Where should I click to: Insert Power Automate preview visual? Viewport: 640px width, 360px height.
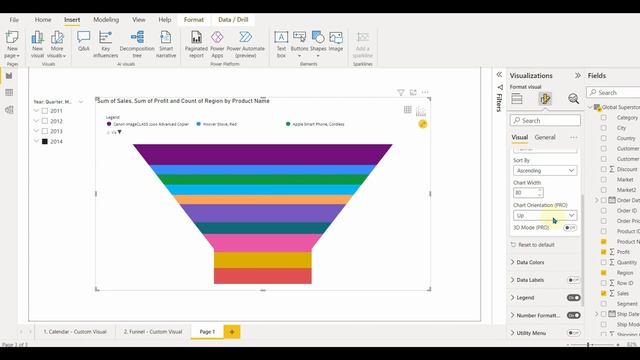pos(246,44)
